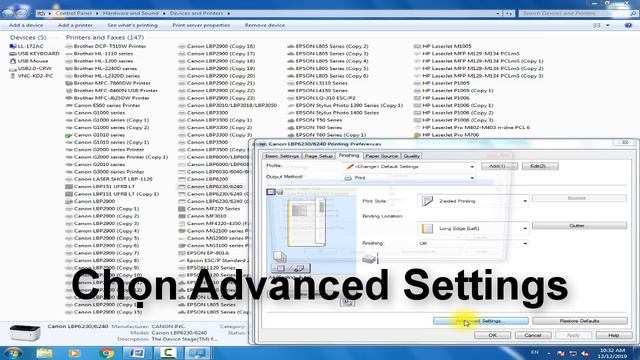This screenshot has width=640, height=360.
Task: Select HP LaserJet P1006 (Copy 2)
Action: point(453,113)
